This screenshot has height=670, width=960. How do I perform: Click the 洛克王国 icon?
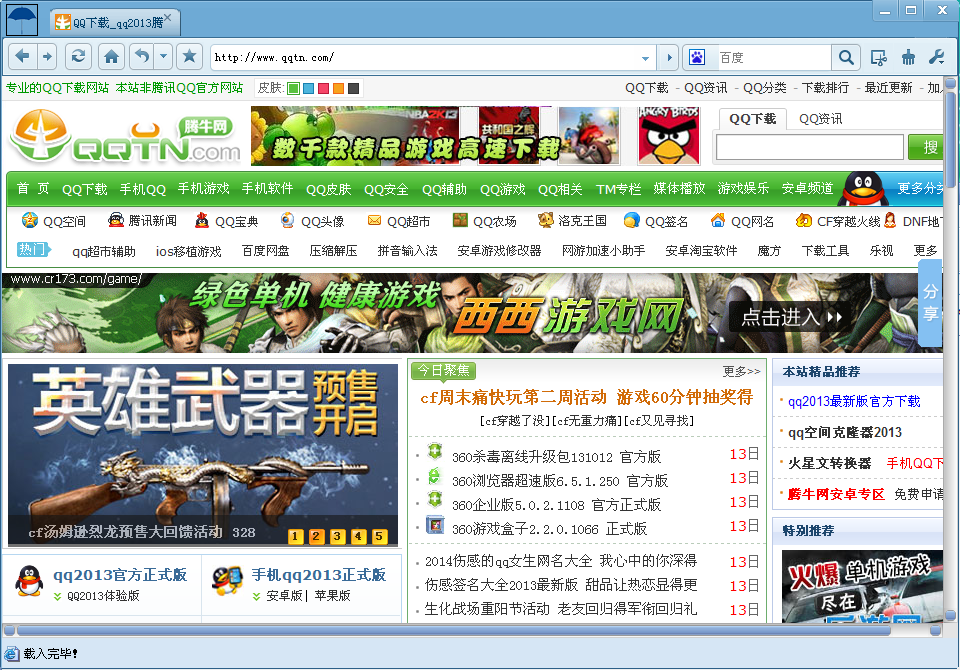coord(546,220)
